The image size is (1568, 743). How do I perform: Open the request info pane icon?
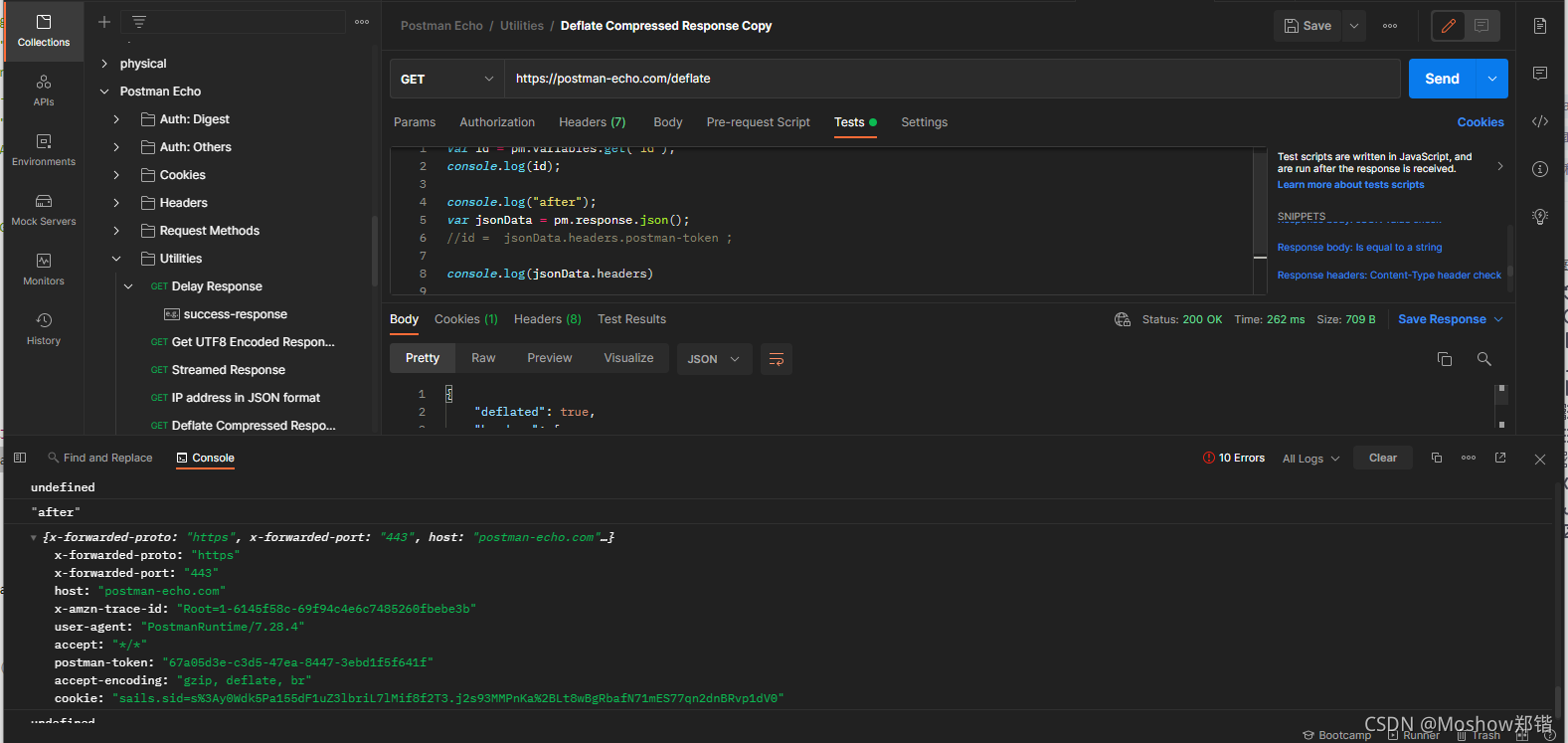[1540, 169]
